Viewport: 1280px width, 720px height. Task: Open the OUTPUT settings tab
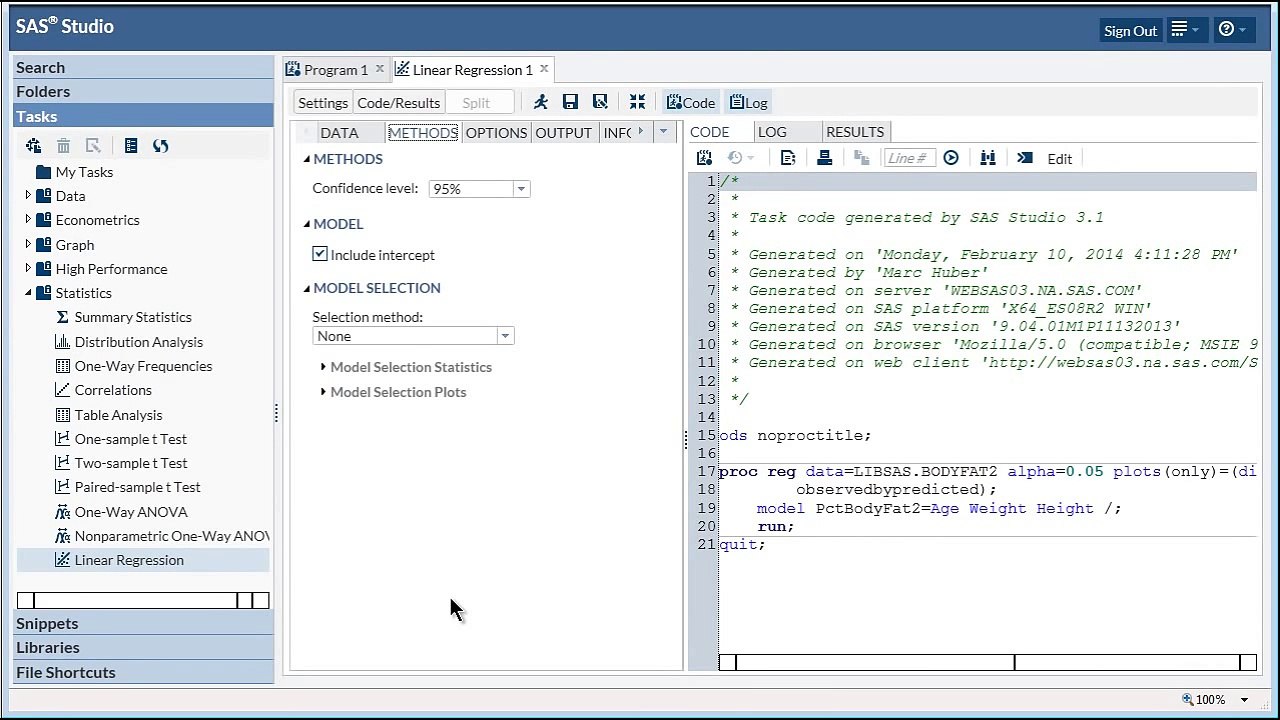click(563, 132)
